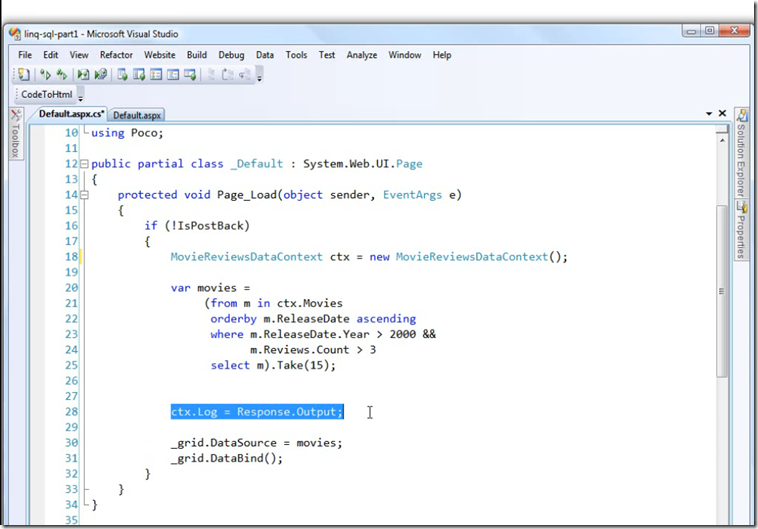Open the Test View window icon
758x529 pixels.
pyautogui.click(x=122, y=74)
